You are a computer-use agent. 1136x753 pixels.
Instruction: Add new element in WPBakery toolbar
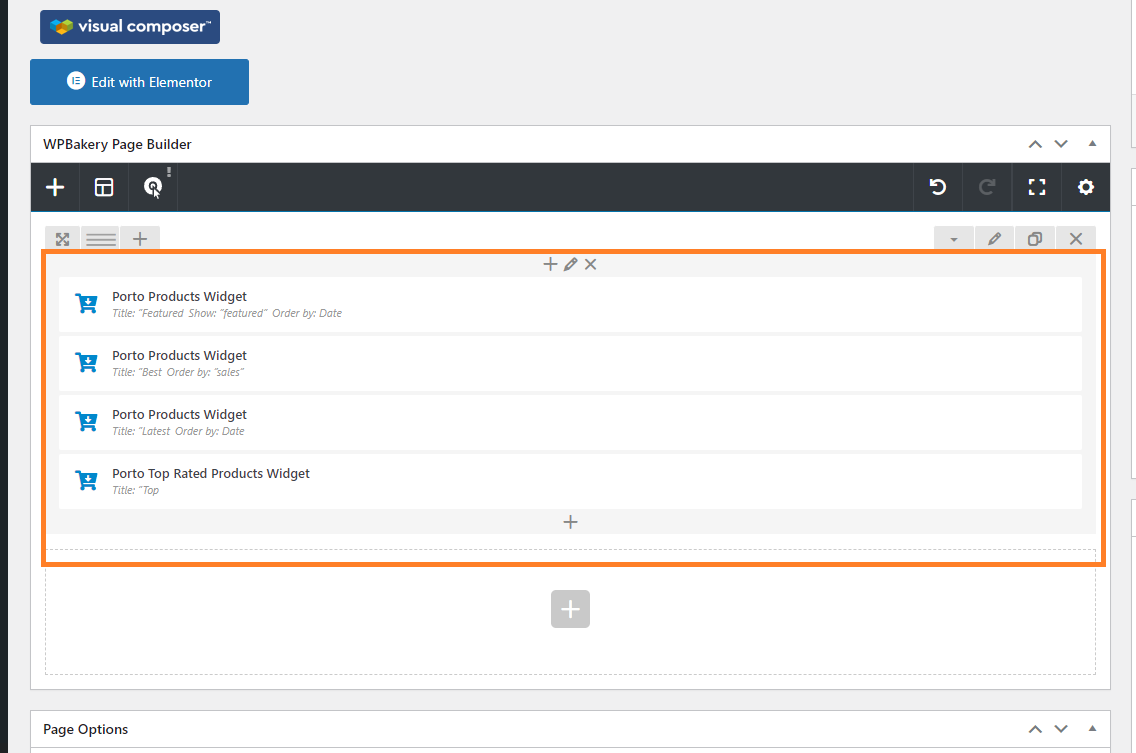[55, 187]
